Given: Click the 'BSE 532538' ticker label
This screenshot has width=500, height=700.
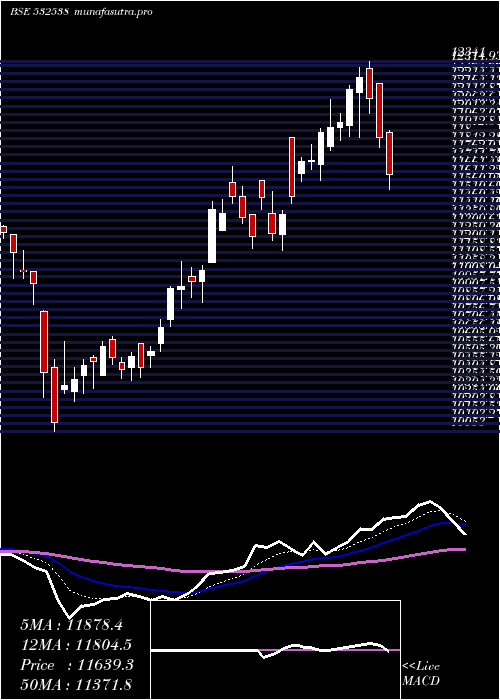Looking at the screenshot, I should click(x=39, y=12).
